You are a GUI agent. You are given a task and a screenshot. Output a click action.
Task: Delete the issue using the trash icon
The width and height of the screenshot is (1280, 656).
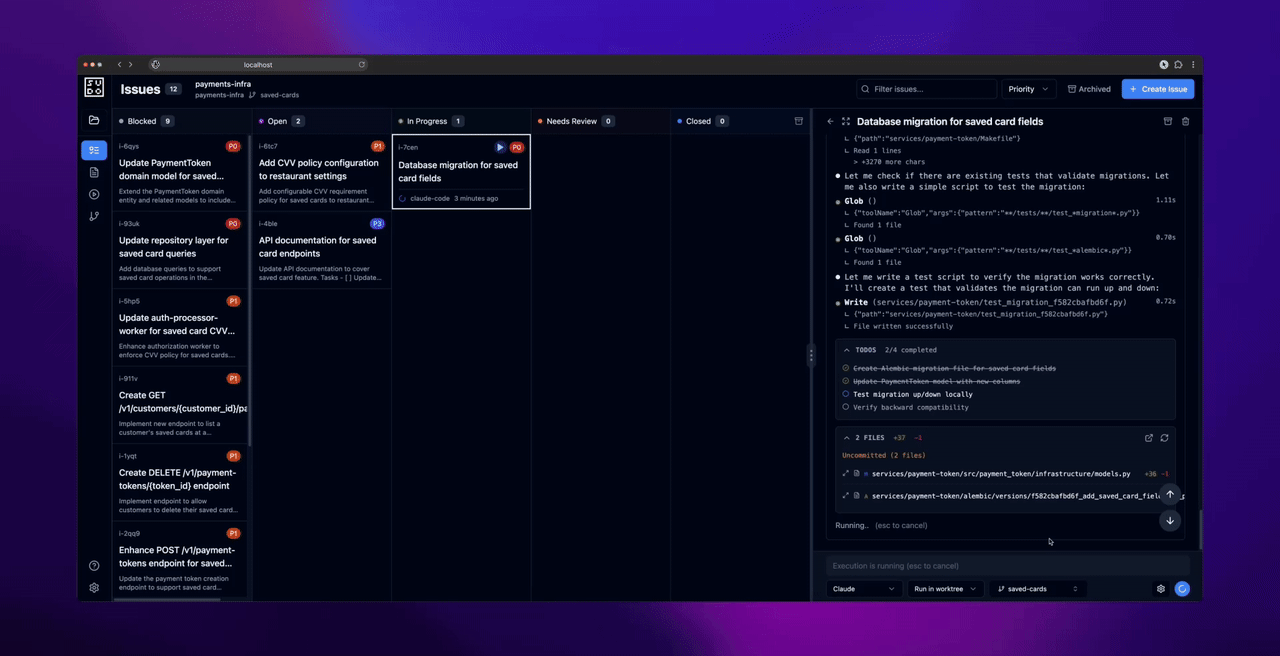tap(1186, 121)
